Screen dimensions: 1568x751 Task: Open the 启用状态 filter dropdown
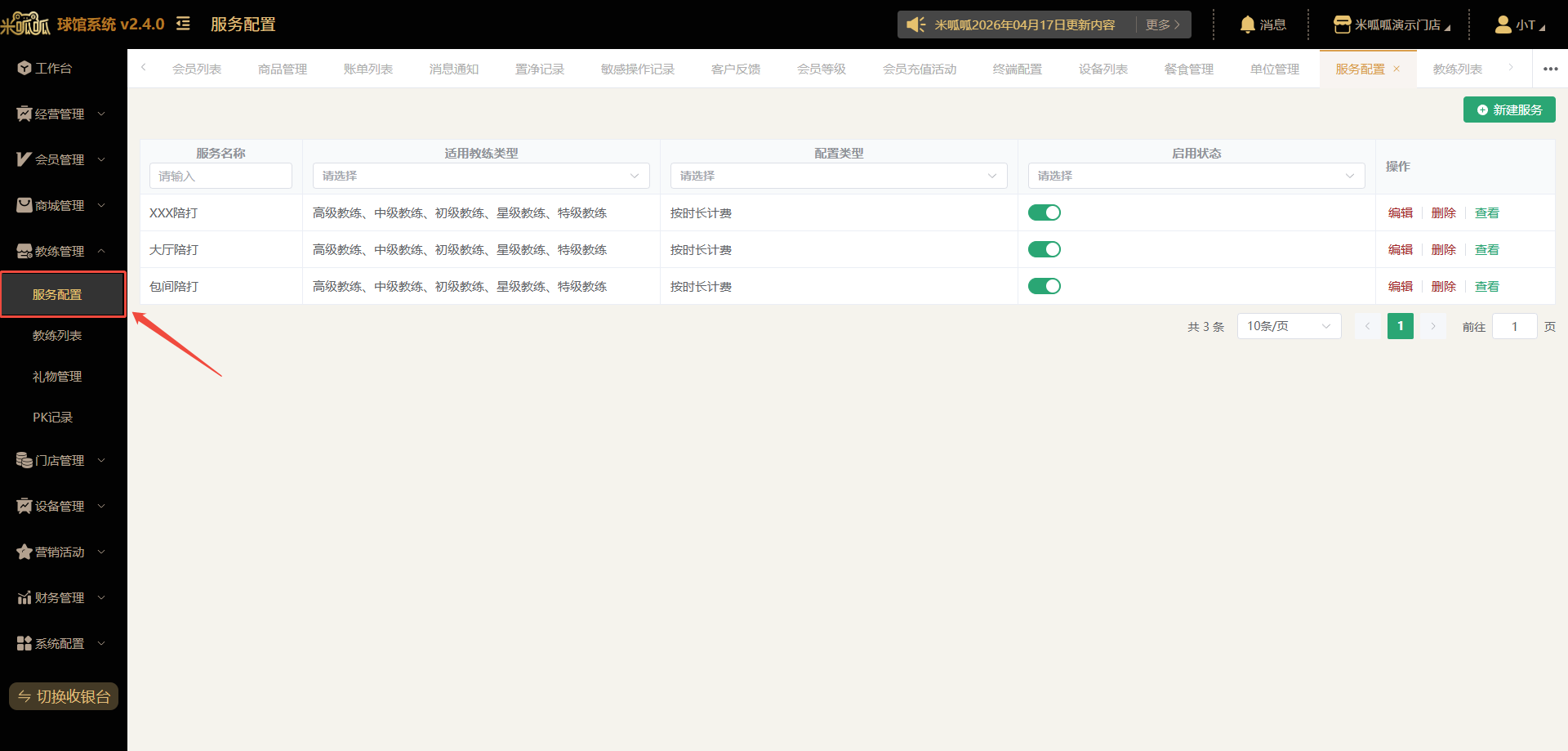[x=1196, y=176]
